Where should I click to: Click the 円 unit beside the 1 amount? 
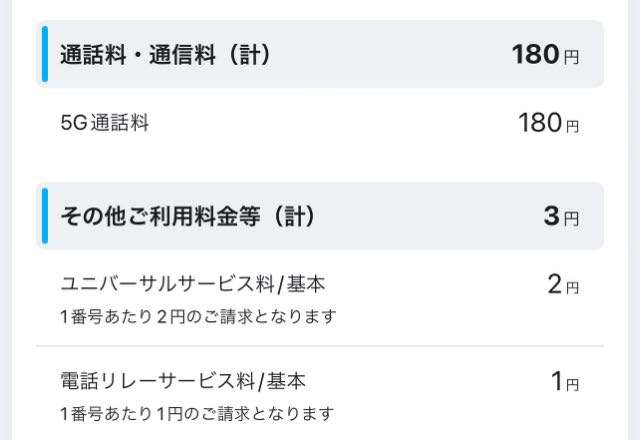[x=572, y=384]
